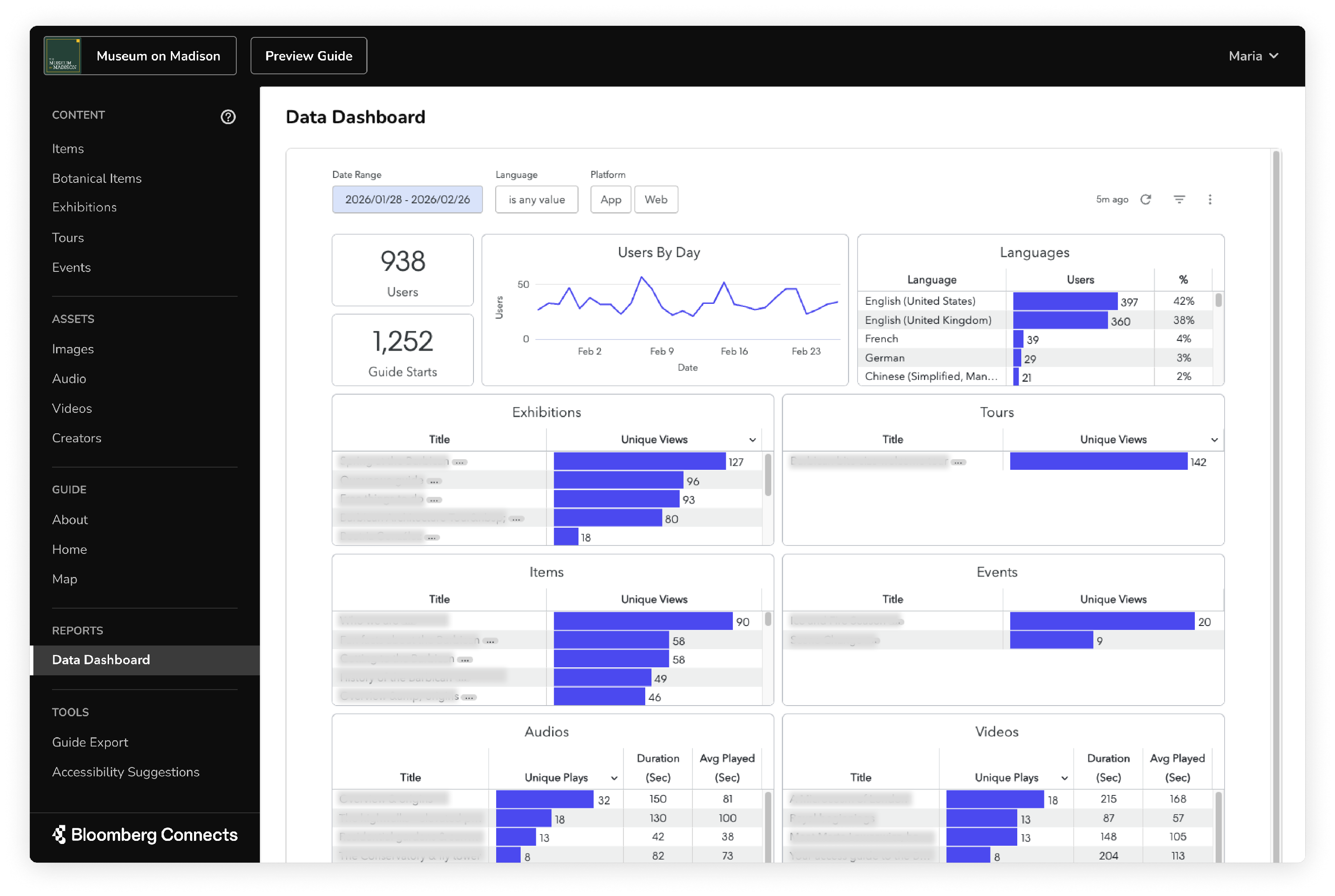Click the Languages table scrollbar
1335x896 pixels.
pyautogui.click(x=1218, y=300)
